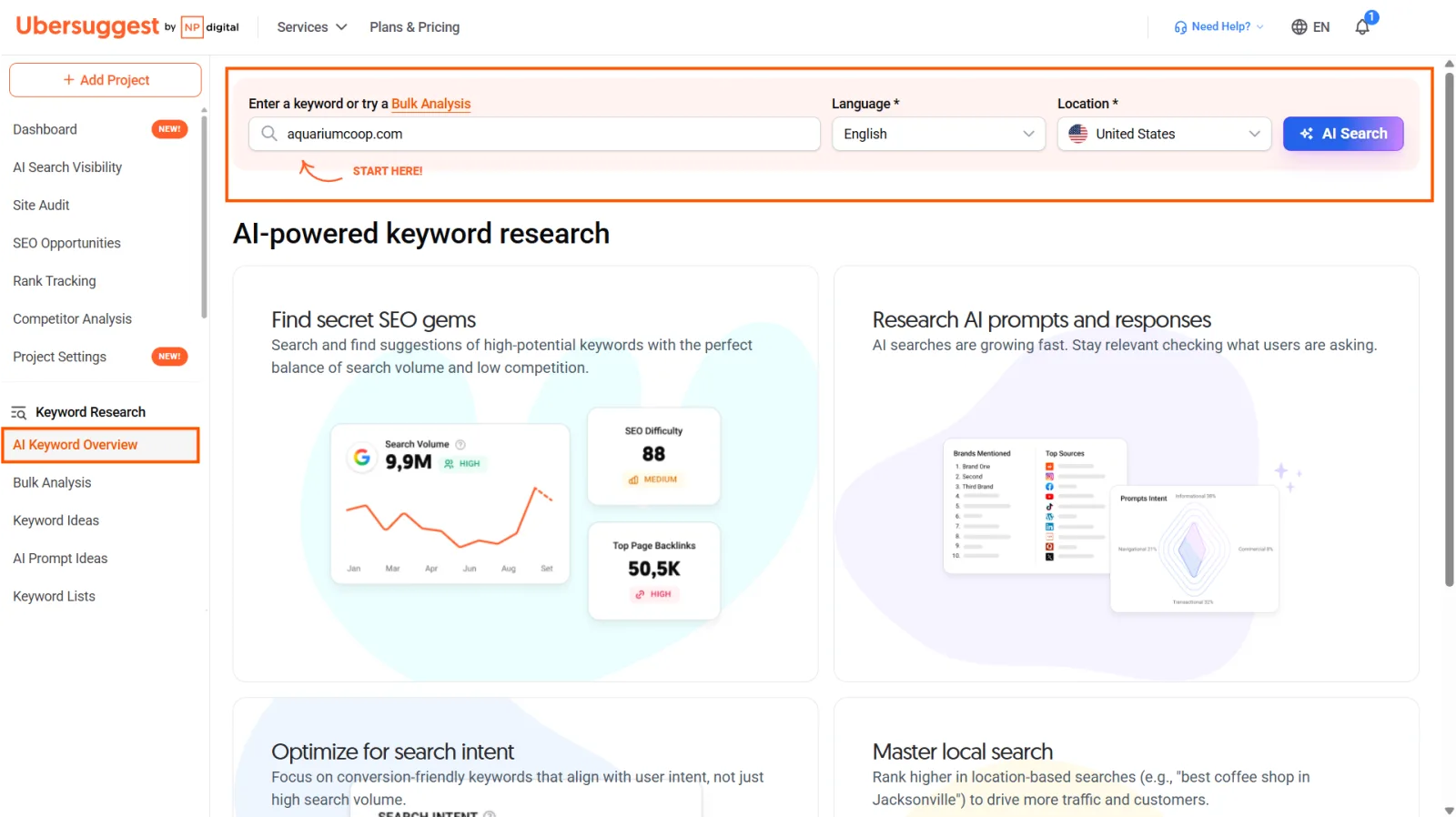Screen dimensions: 1456x817
Task: Click the SEO Difficulty 88 card
Action: coord(653,456)
